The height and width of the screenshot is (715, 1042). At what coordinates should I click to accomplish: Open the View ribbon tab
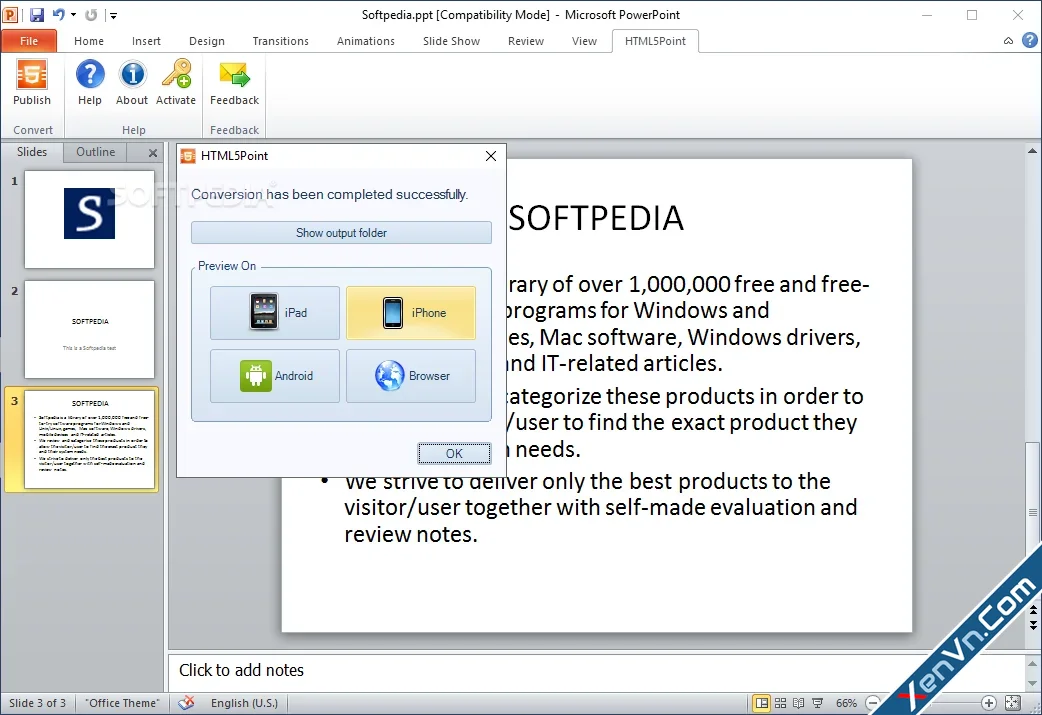click(584, 41)
